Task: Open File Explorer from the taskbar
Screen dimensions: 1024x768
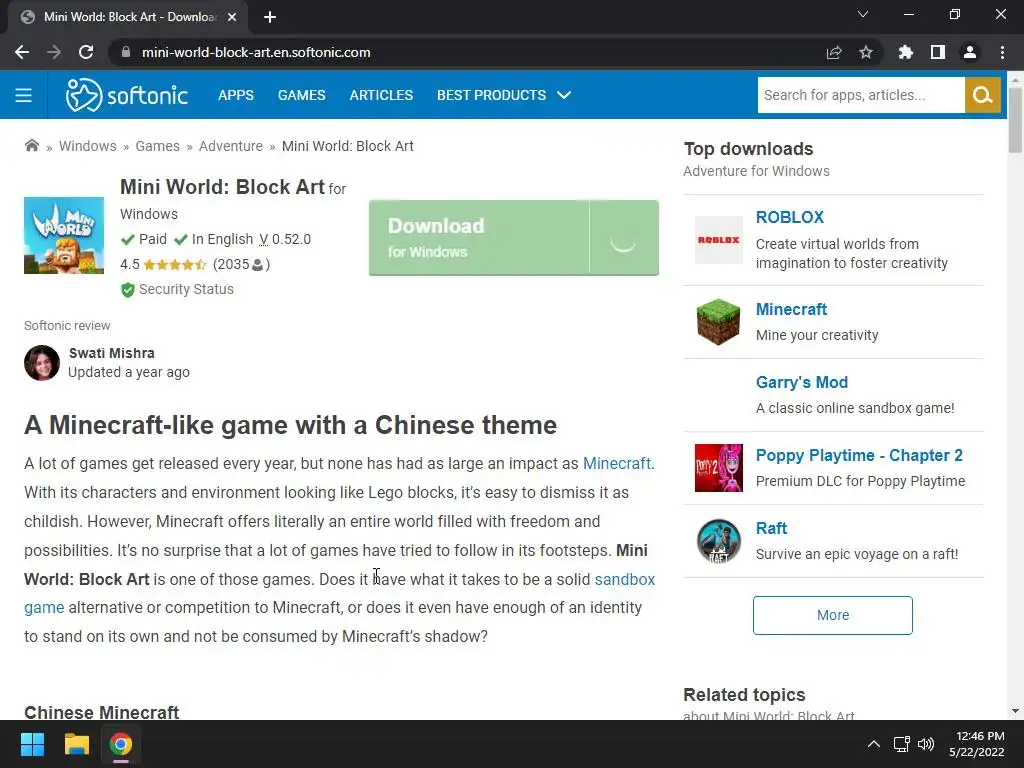Action: coord(76,744)
